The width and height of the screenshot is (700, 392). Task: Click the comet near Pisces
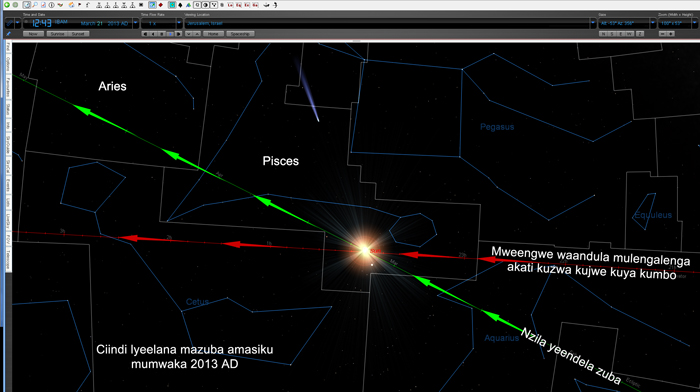tap(308, 90)
